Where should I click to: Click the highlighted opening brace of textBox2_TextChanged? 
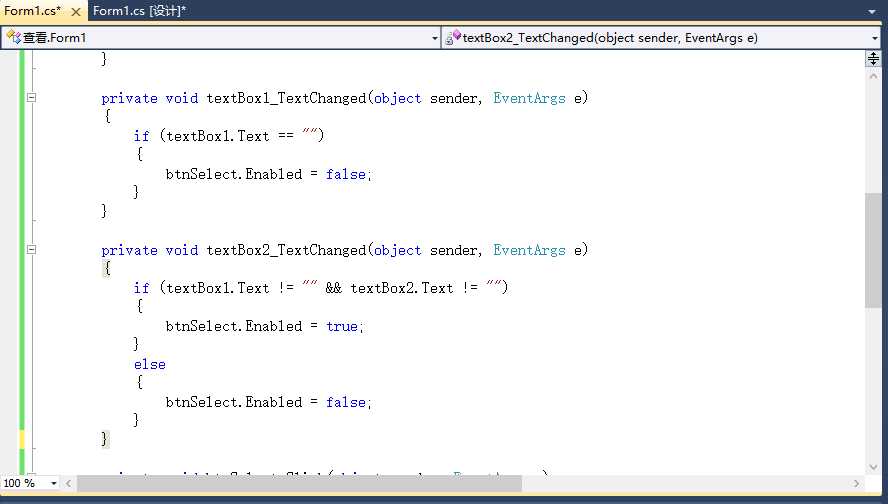pyautogui.click(x=106, y=268)
